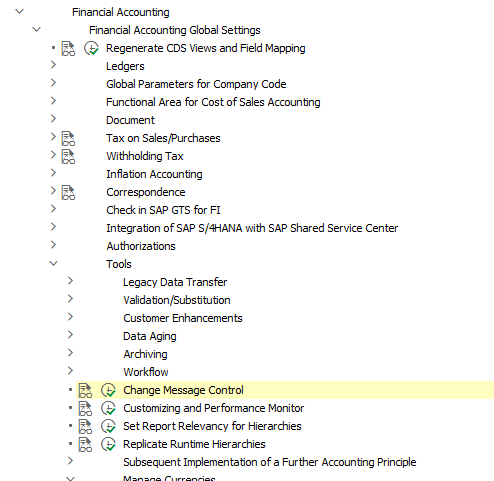Collapse the Financial Accounting node

tap(20, 12)
